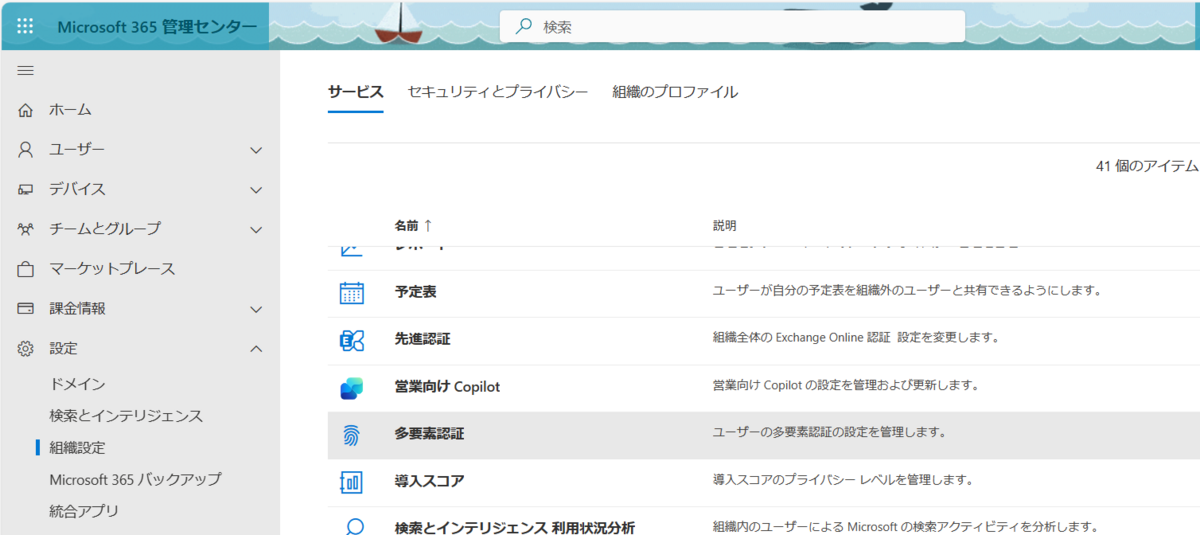Click the fingerprint icon for 多要素認証
Viewport: 1200px width, 535px height.
pyautogui.click(x=352, y=435)
